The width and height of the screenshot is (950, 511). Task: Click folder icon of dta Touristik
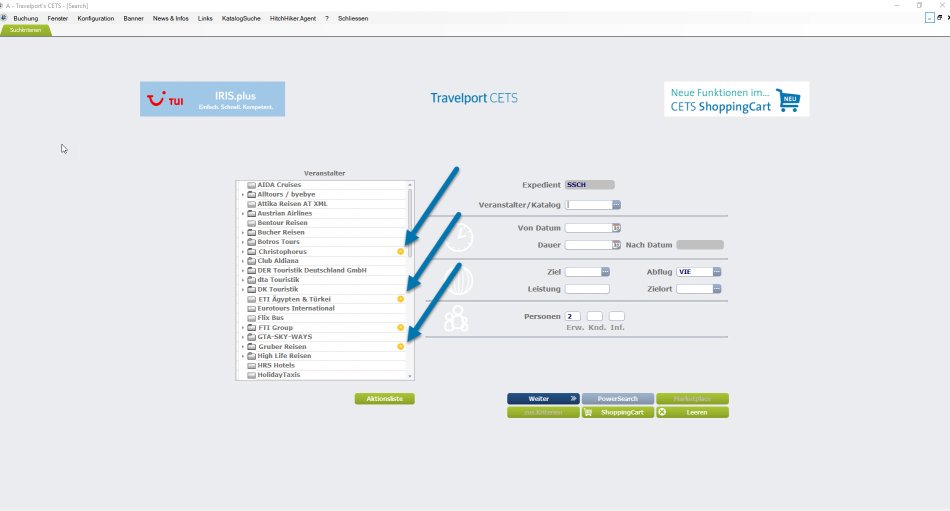click(251, 280)
